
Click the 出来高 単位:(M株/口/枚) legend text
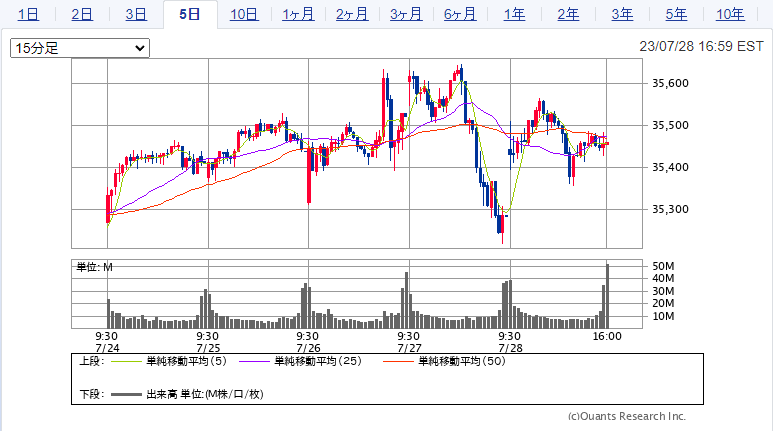[x=205, y=395]
